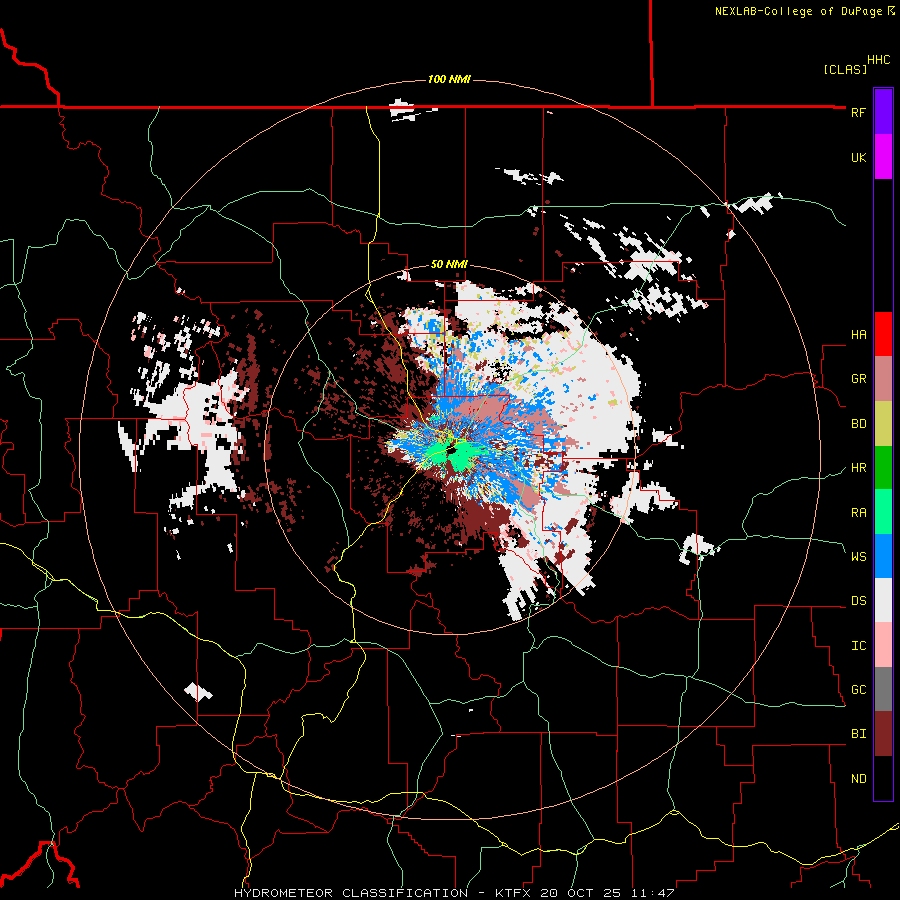Viewport: 900px width, 900px height.
Task: Click the ND legend label
Action: [858, 778]
